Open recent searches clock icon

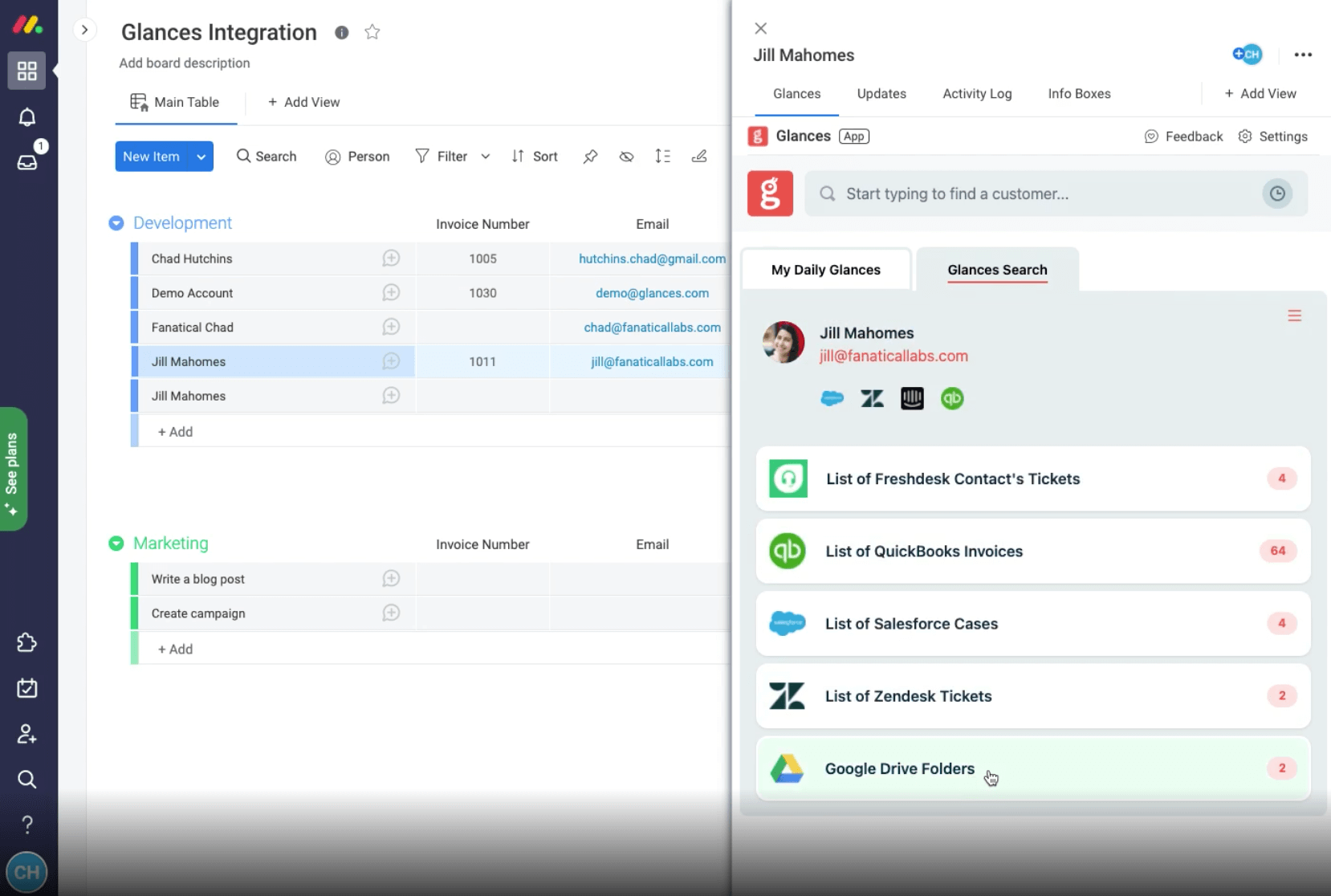(1277, 193)
